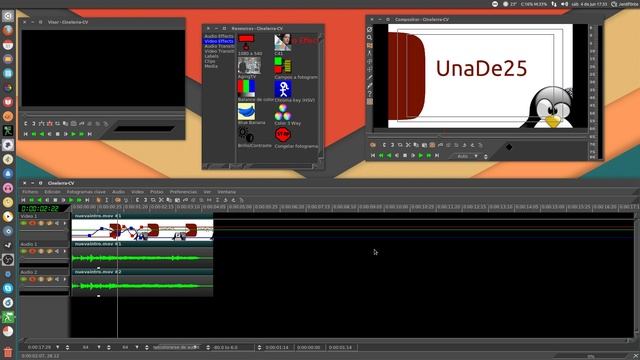This screenshot has width=640, height=360.
Task: Jump to start using the main toolbar rewind-to-start button
Action: [23, 200]
